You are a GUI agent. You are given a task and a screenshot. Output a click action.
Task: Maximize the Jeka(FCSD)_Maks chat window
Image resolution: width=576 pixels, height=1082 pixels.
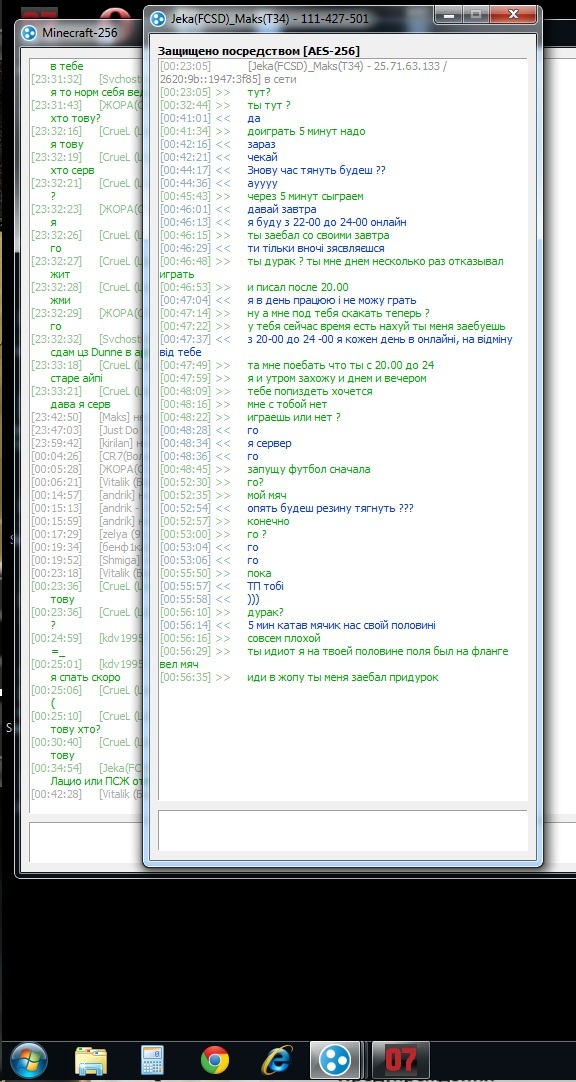click(x=475, y=14)
